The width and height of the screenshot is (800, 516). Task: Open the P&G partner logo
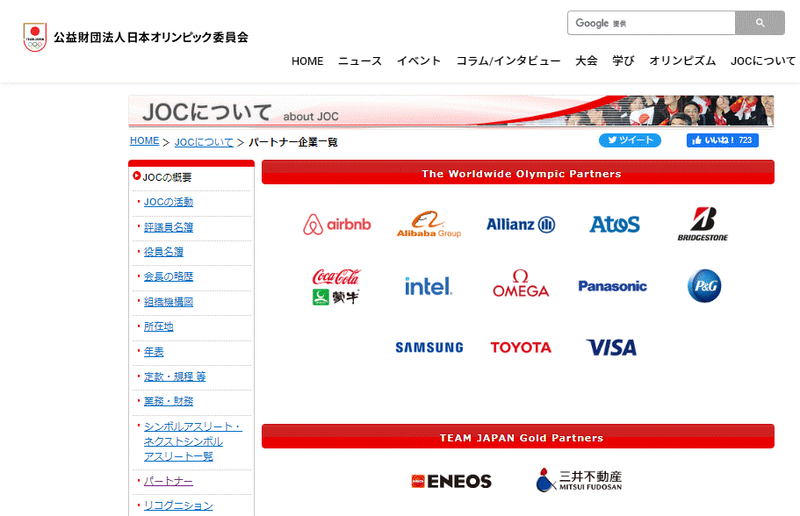(704, 286)
